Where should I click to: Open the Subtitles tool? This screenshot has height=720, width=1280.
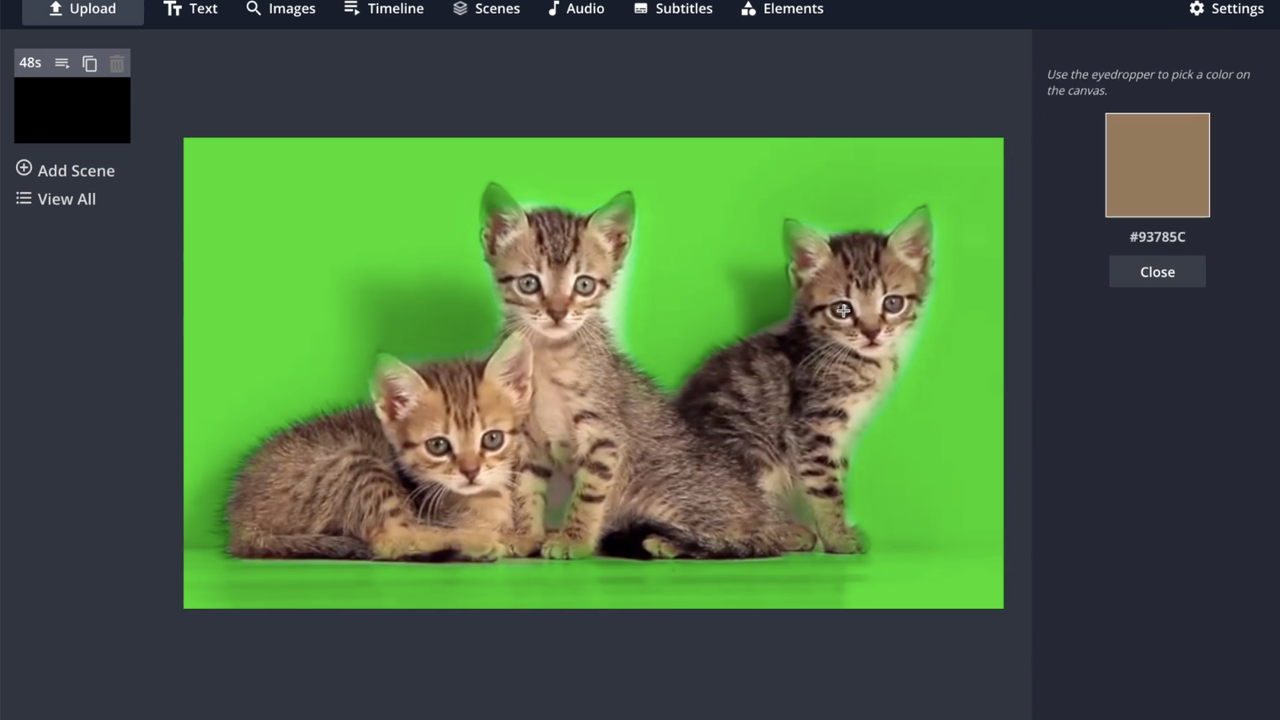tap(673, 9)
